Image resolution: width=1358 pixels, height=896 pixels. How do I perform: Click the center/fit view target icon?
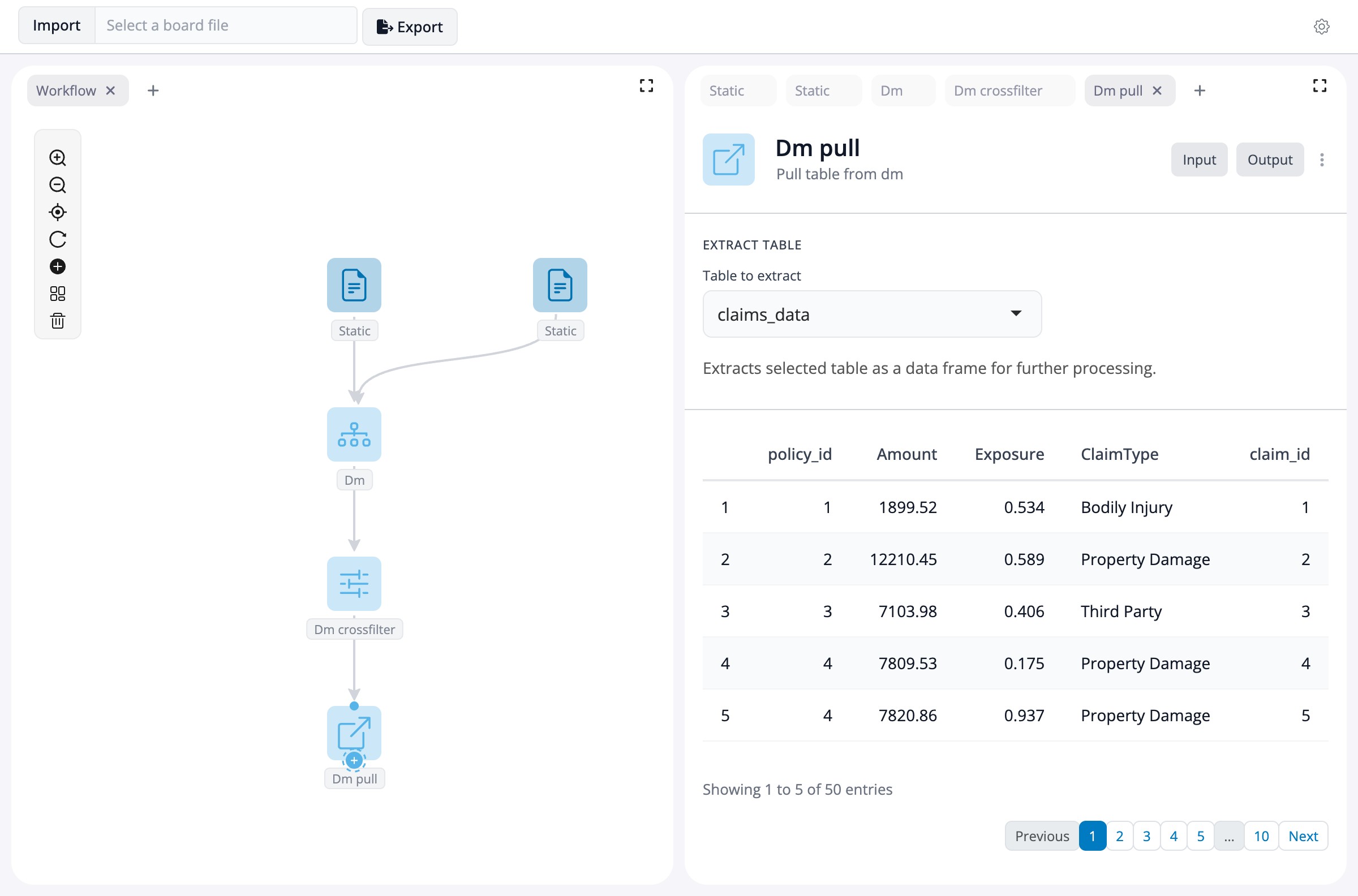click(x=58, y=212)
